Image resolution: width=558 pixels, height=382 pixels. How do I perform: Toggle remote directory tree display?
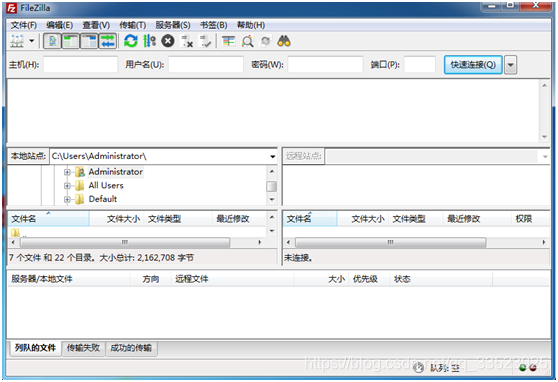pyautogui.click(x=89, y=41)
